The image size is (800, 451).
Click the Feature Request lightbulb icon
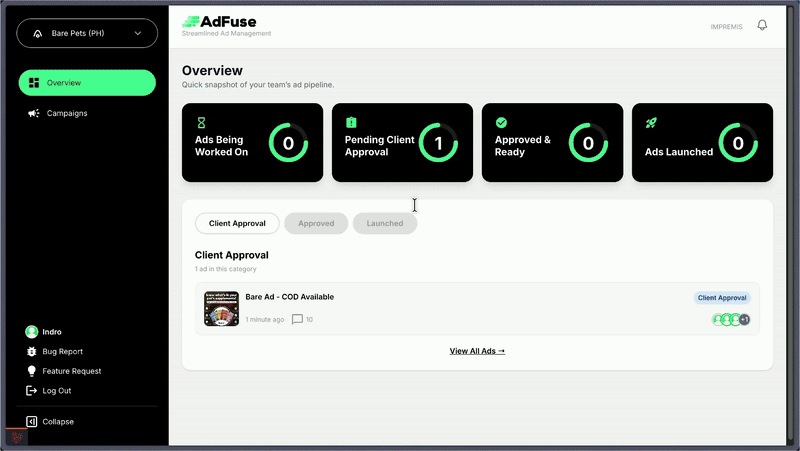(32, 371)
